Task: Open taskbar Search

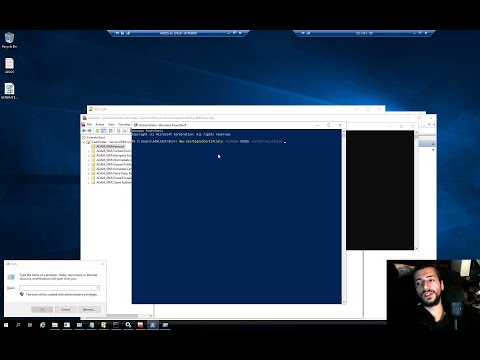Action: click(x=18, y=325)
